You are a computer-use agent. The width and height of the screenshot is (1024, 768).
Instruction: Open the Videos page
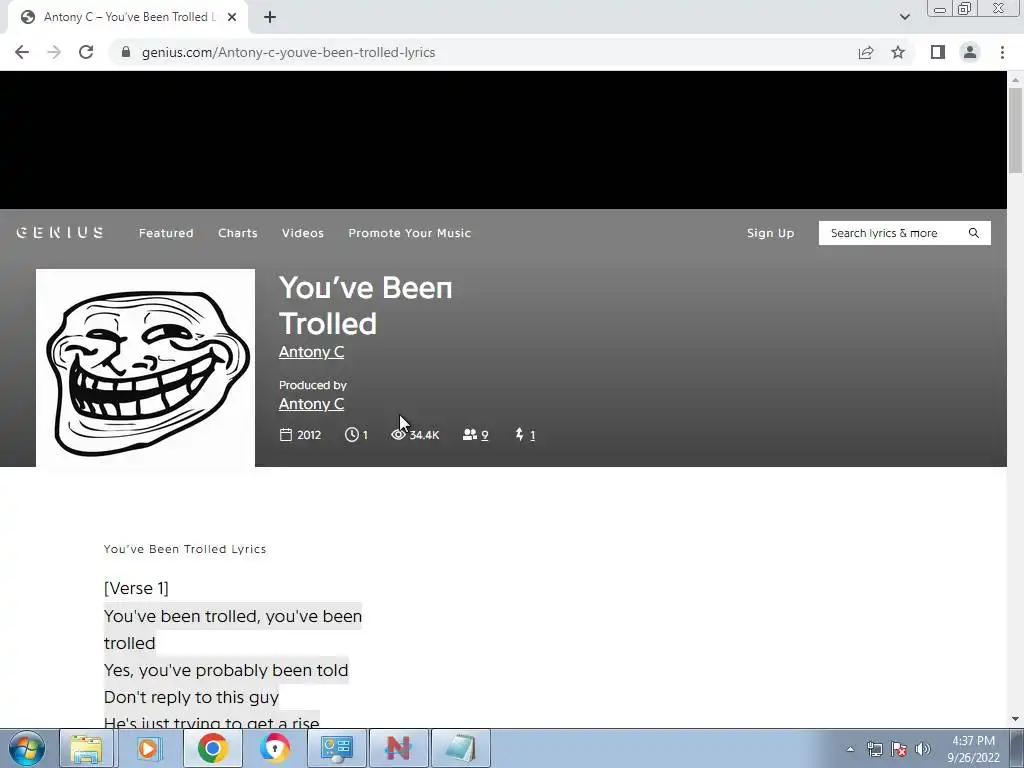pos(302,233)
